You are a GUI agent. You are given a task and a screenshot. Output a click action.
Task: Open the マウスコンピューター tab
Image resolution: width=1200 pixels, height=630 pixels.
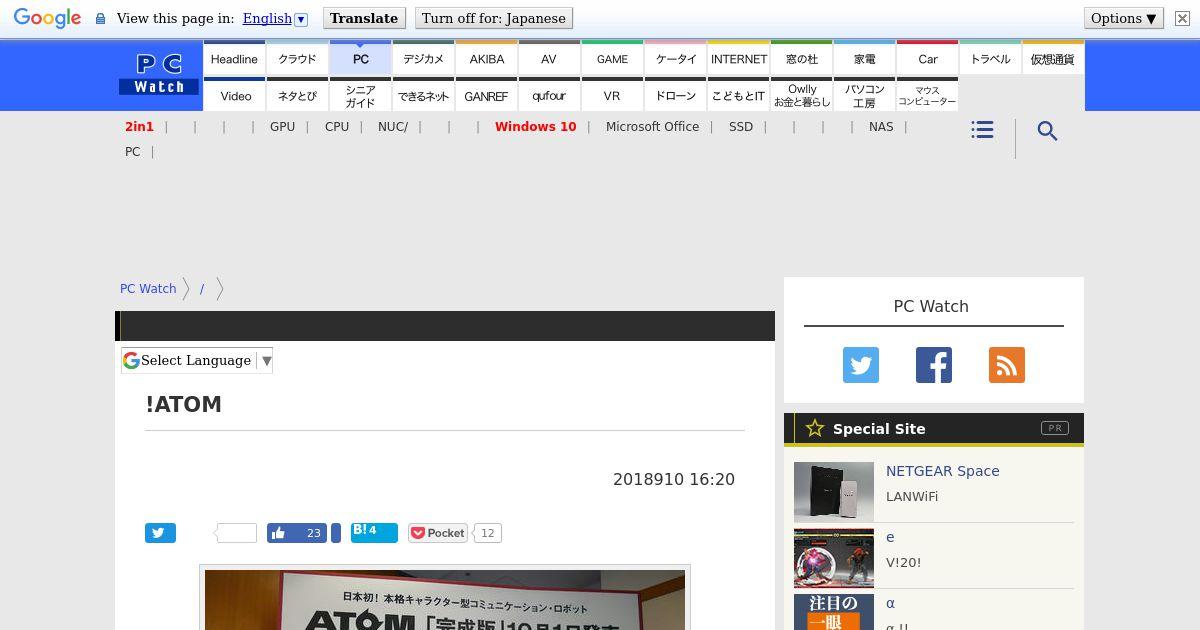pyautogui.click(x=927, y=95)
